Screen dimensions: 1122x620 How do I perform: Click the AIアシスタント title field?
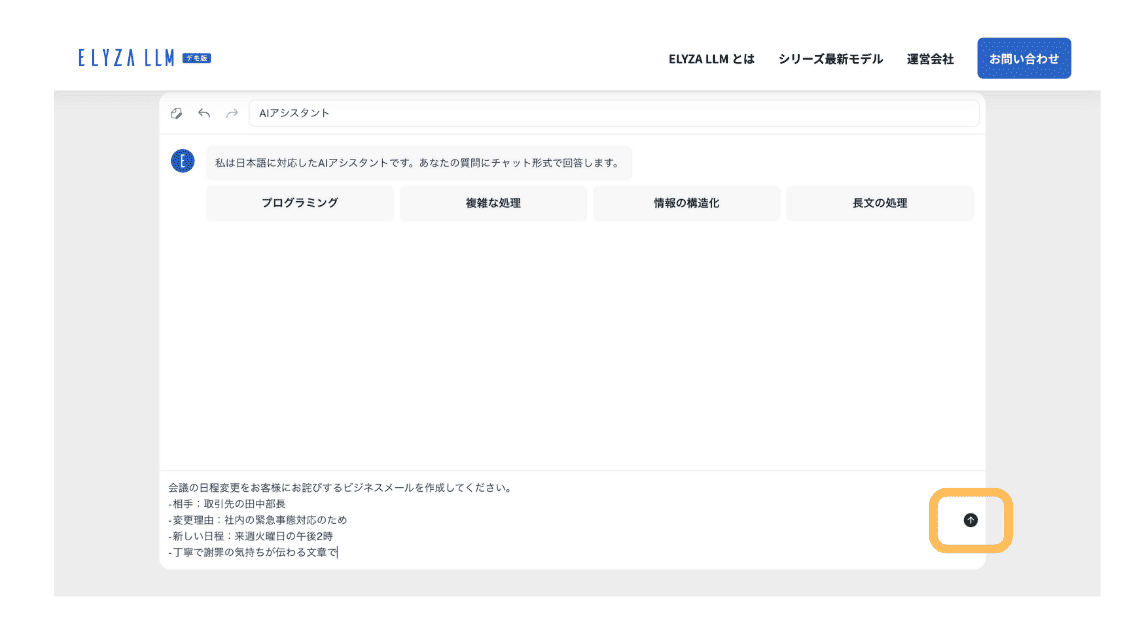(614, 113)
